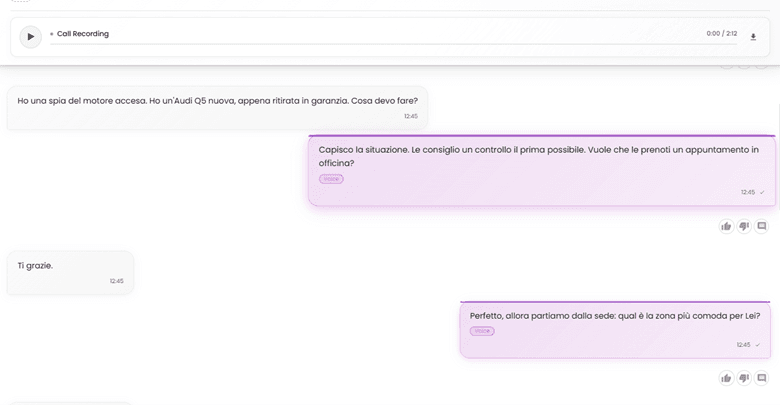Click the Call Recording title label
The height and width of the screenshot is (405, 780).
(83, 33)
